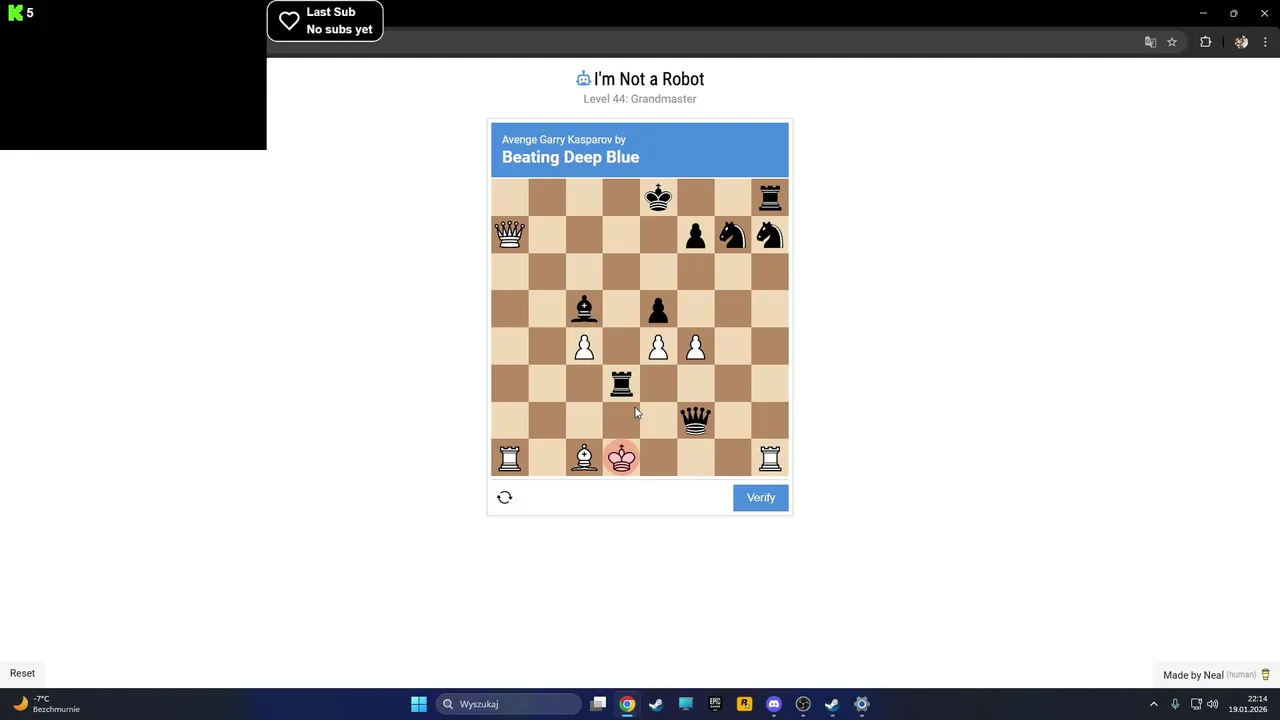Open Windows Settings gear on the taskbar
1280x720 pixels.
click(861, 704)
